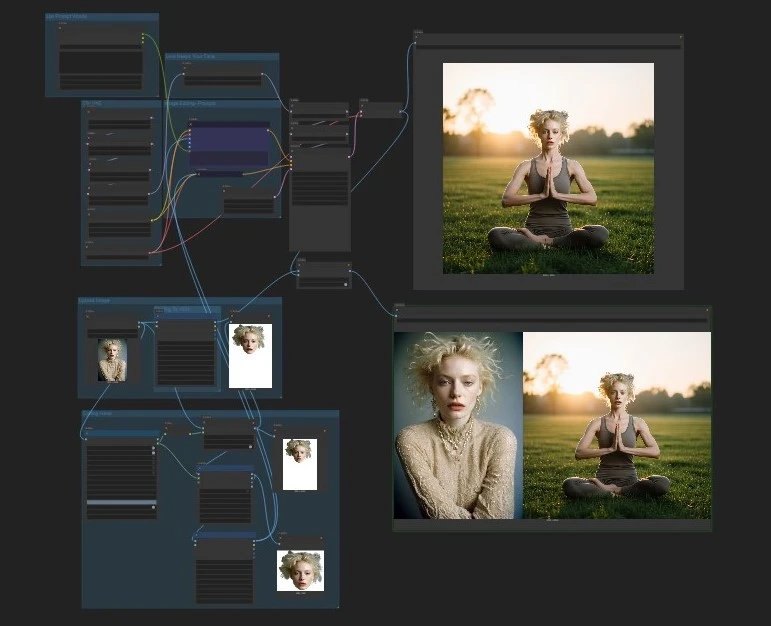The height and width of the screenshot is (626, 771).
Task: Select the Upload Image group title
Action: point(97,301)
